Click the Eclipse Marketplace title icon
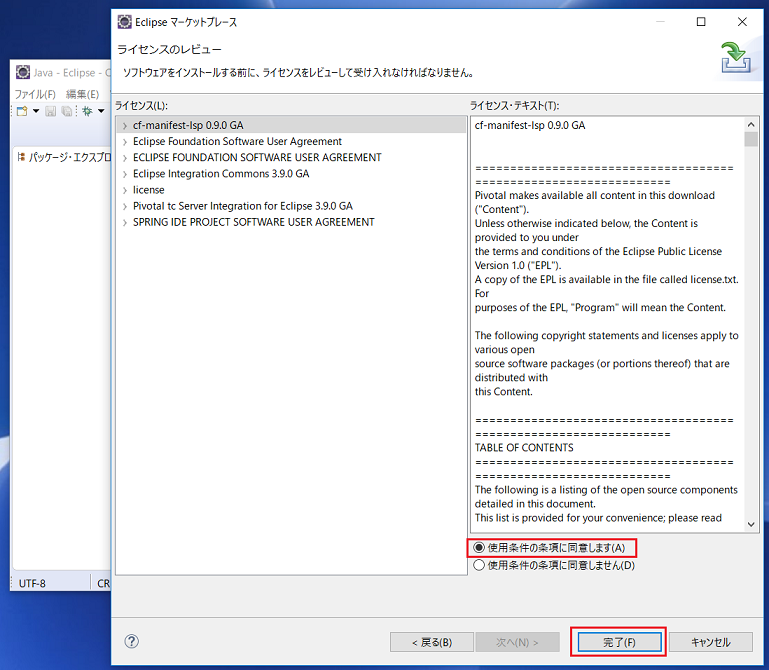The height and width of the screenshot is (670, 769). pos(125,22)
